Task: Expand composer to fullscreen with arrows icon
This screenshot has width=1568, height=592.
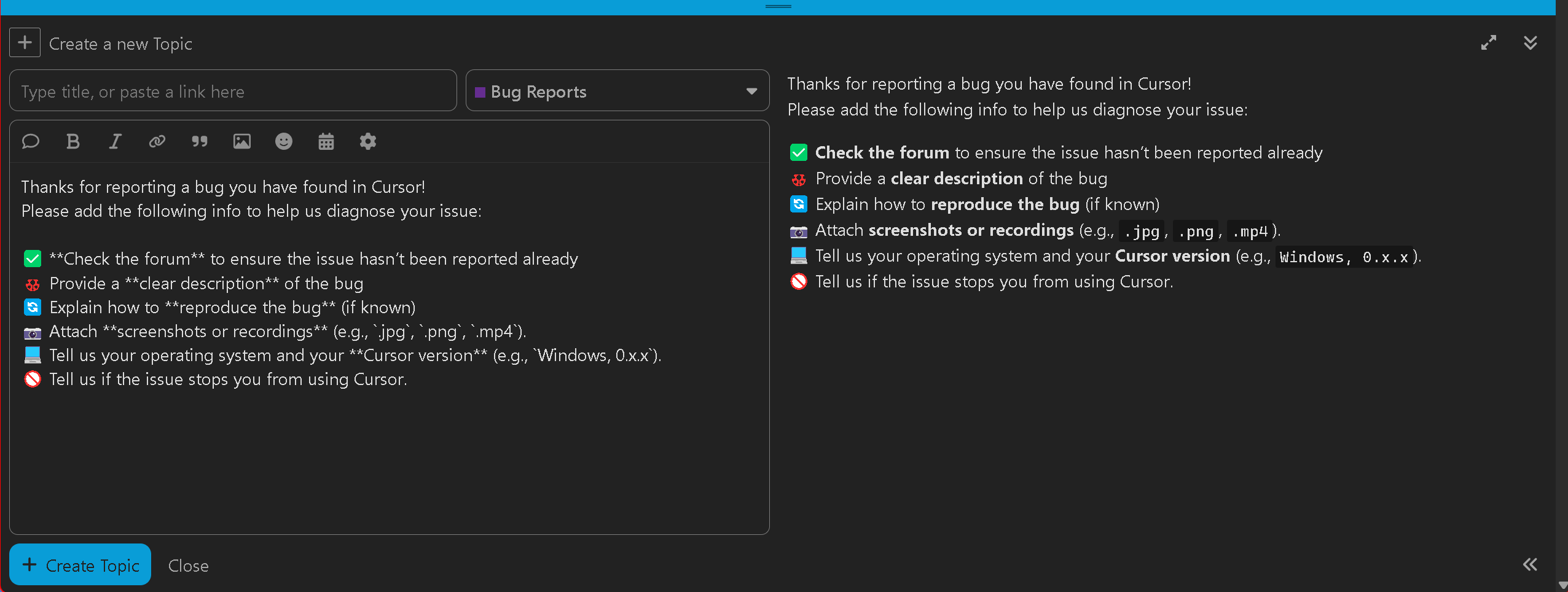Action: pyautogui.click(x=1489, y=42)
